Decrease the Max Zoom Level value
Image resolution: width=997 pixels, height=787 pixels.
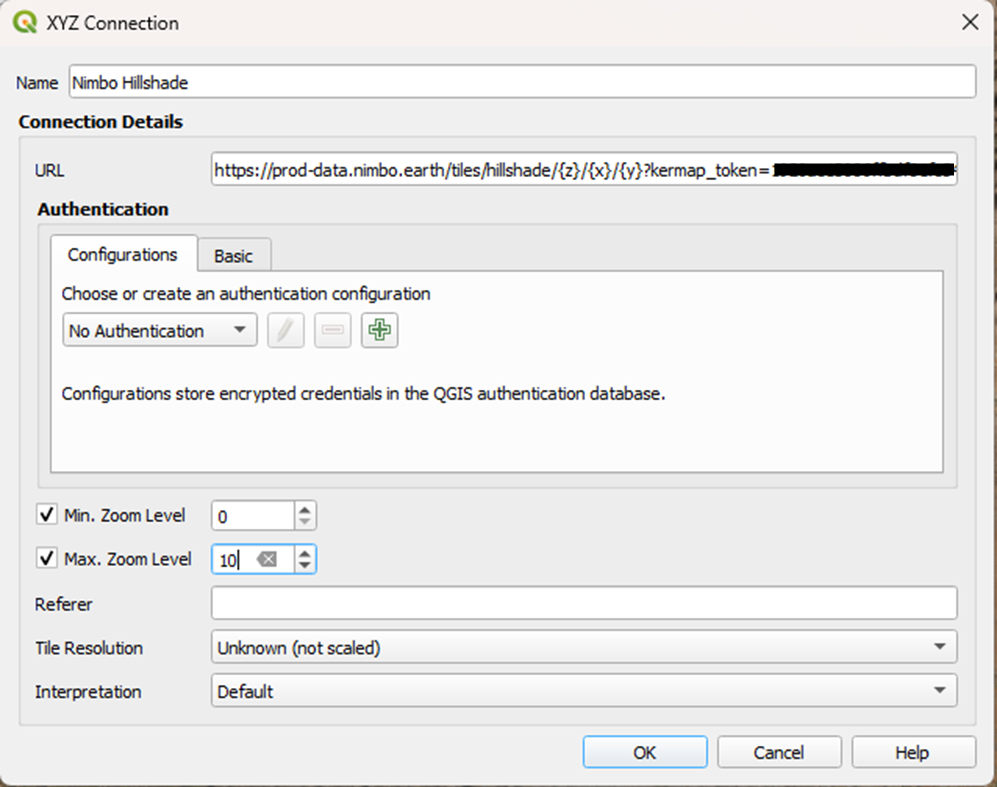tap(305, 565)
